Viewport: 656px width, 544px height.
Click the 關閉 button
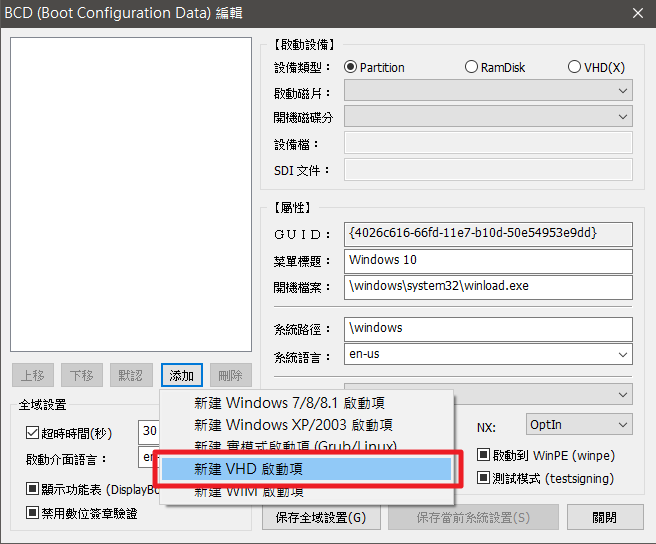pos(604,517)
